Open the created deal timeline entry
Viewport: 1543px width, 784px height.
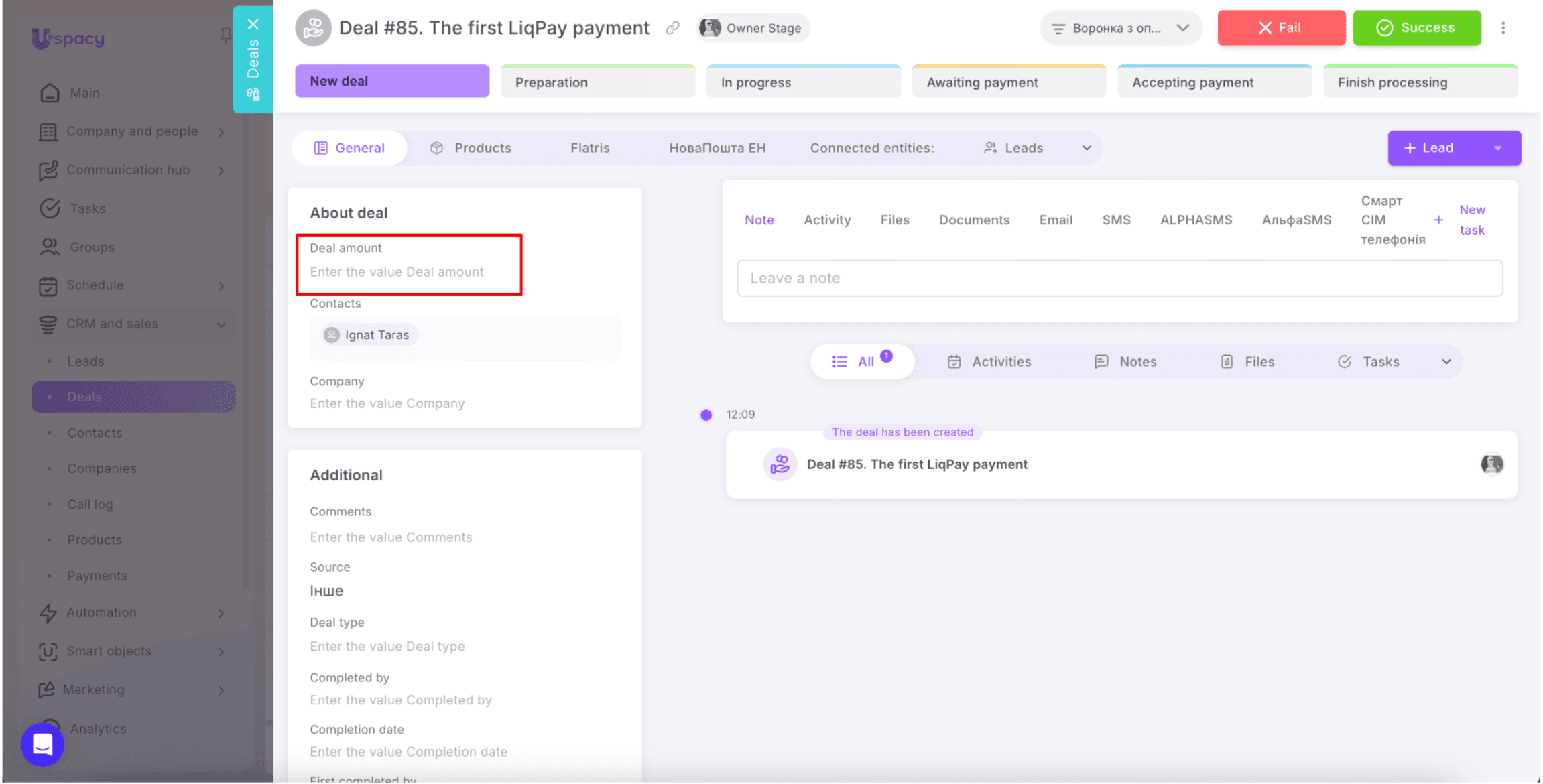1121,464
